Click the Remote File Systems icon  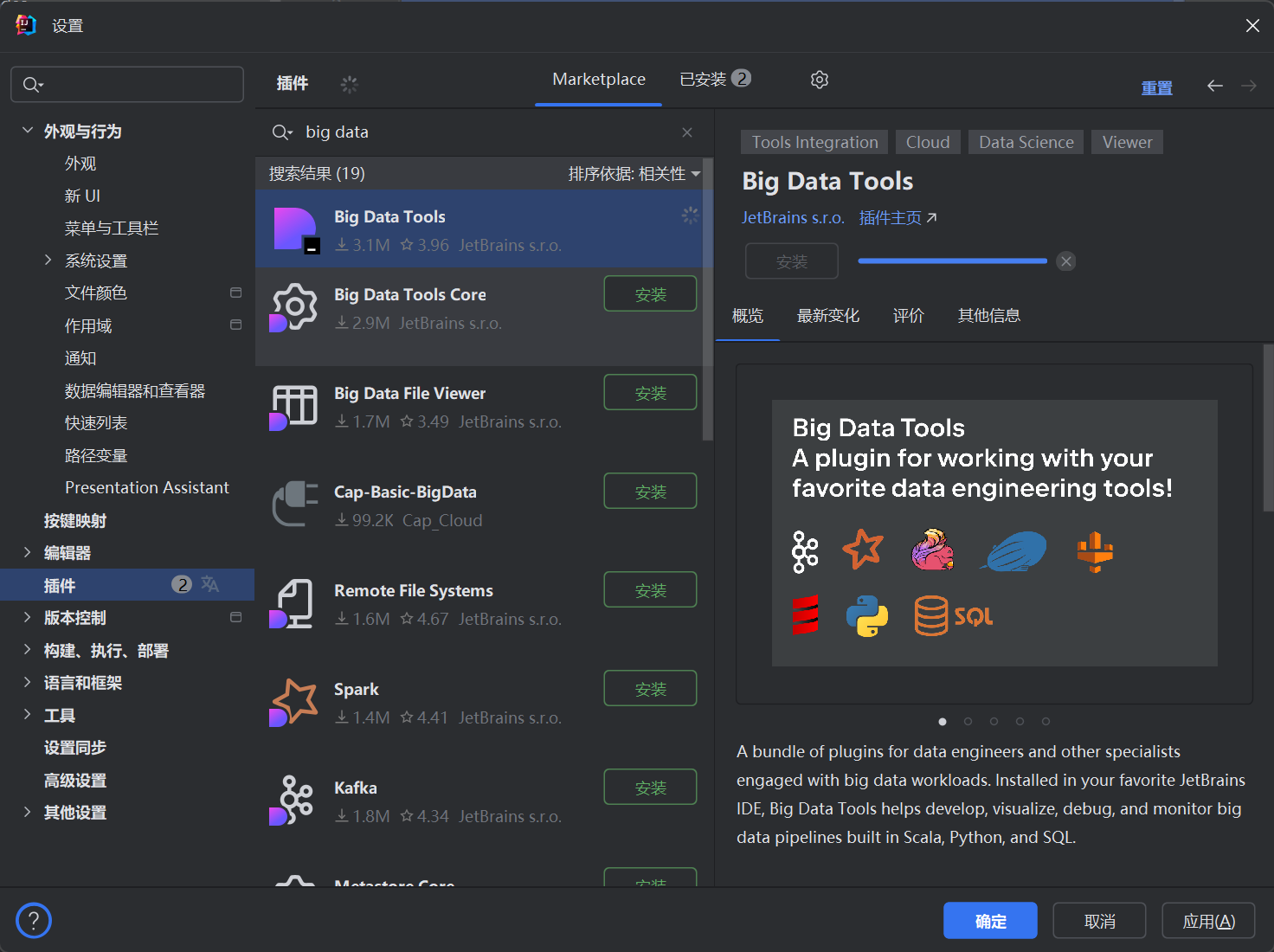[293, 603]
